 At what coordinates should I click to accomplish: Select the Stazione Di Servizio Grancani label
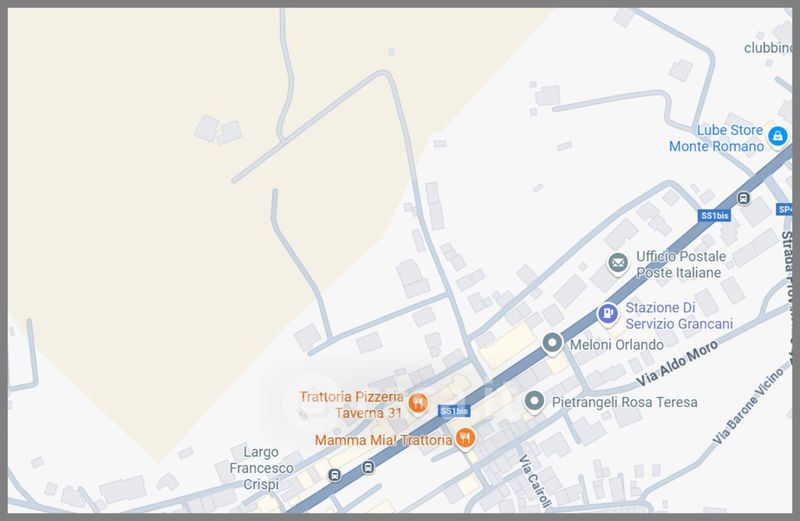tap(679, 315)
